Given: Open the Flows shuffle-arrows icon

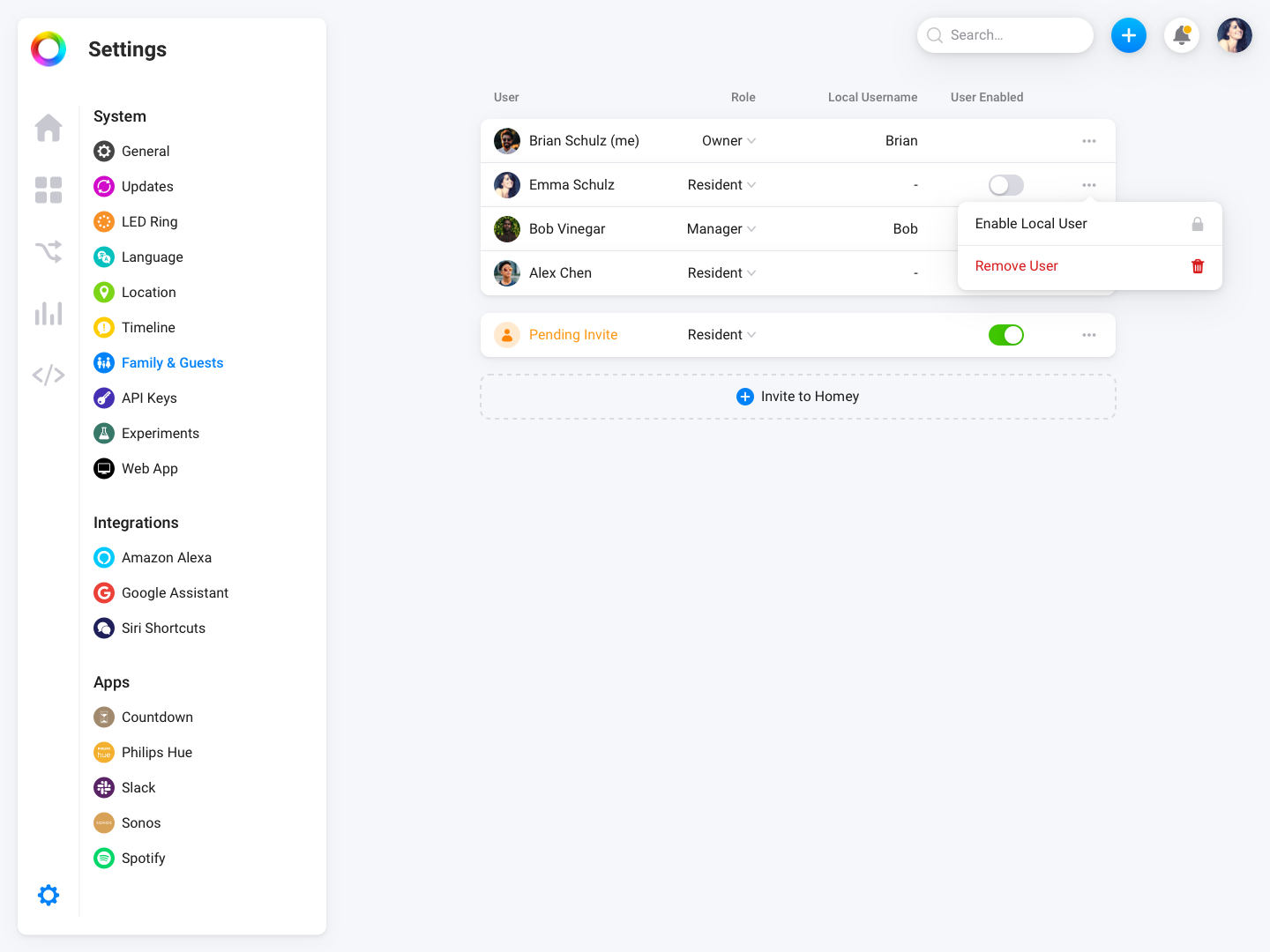Looking at the screenshot, I should click(49, 251).
